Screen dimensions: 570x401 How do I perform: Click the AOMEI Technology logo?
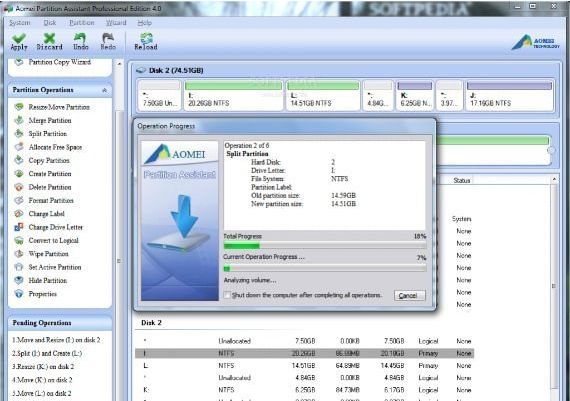tap(535, 42)
